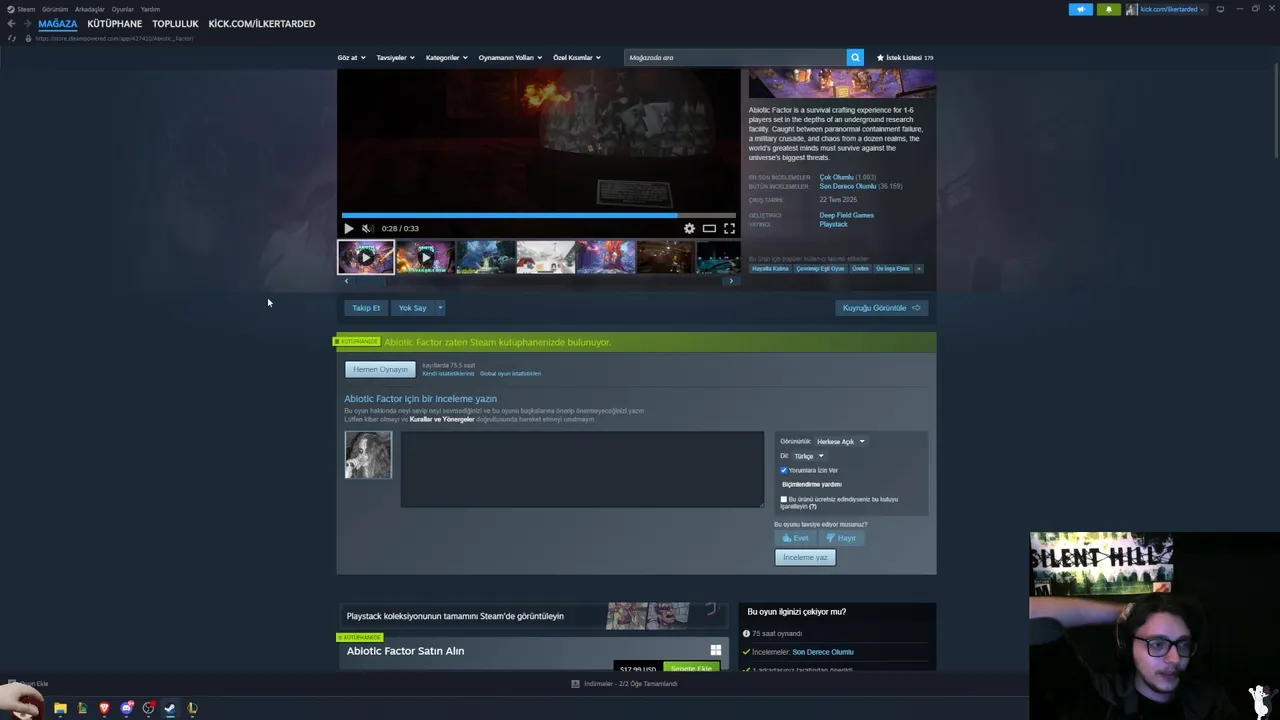Open the Görünüm menu
1280x720 pixels.
(55, 9)
